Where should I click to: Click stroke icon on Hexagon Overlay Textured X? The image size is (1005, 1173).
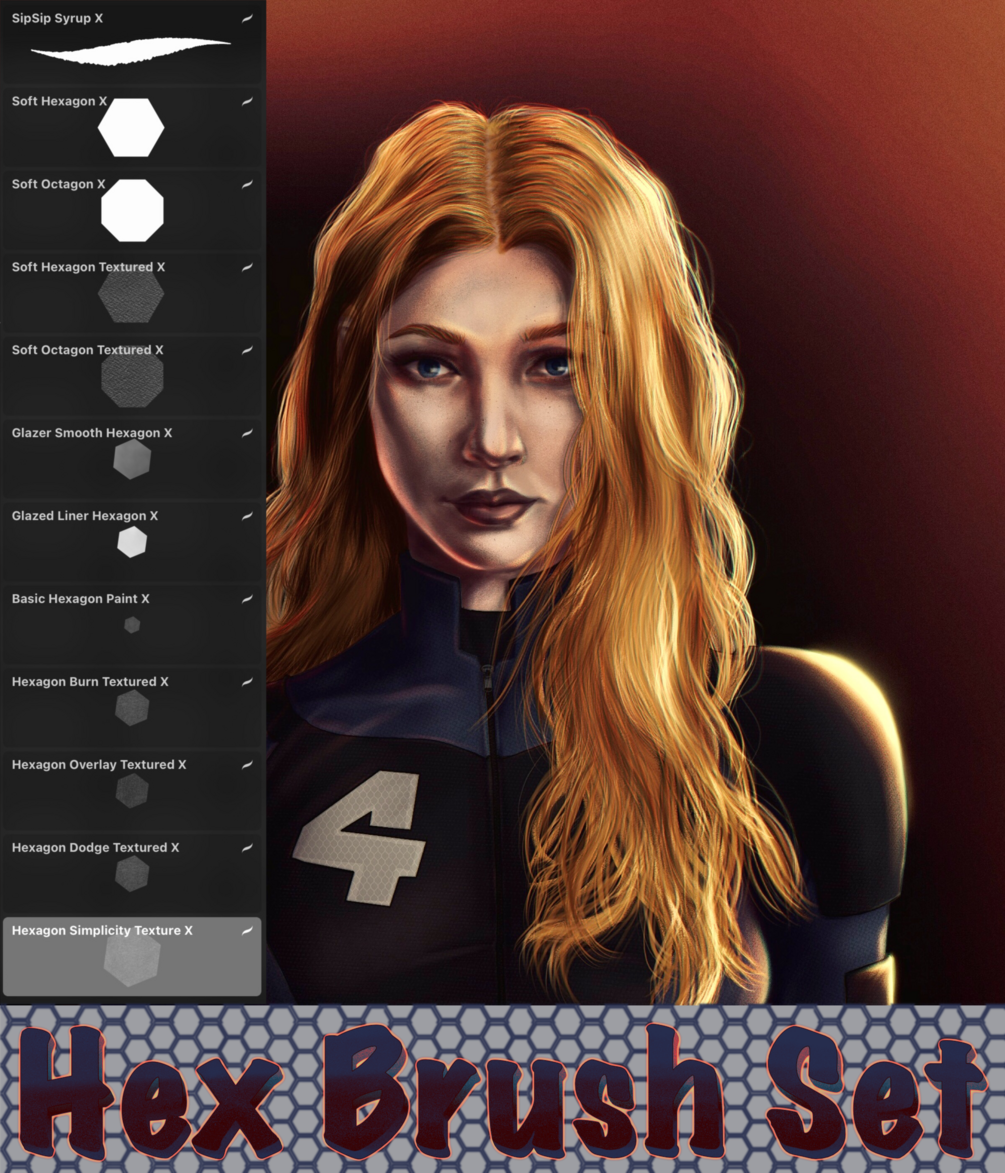(x=247, y=765)
